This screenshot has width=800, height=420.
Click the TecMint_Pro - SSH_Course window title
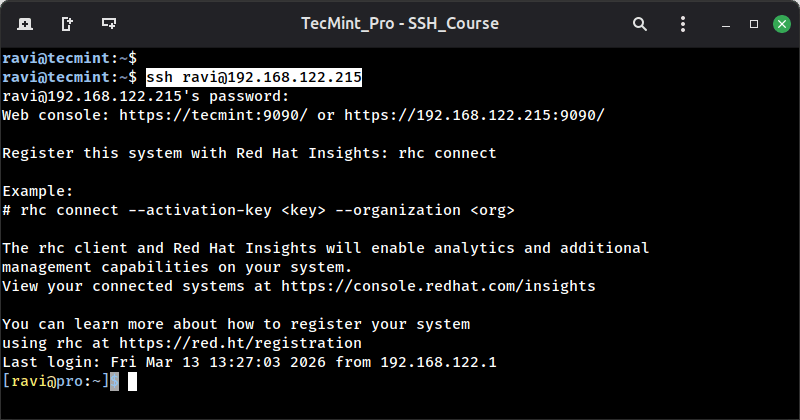pos(399,22)
